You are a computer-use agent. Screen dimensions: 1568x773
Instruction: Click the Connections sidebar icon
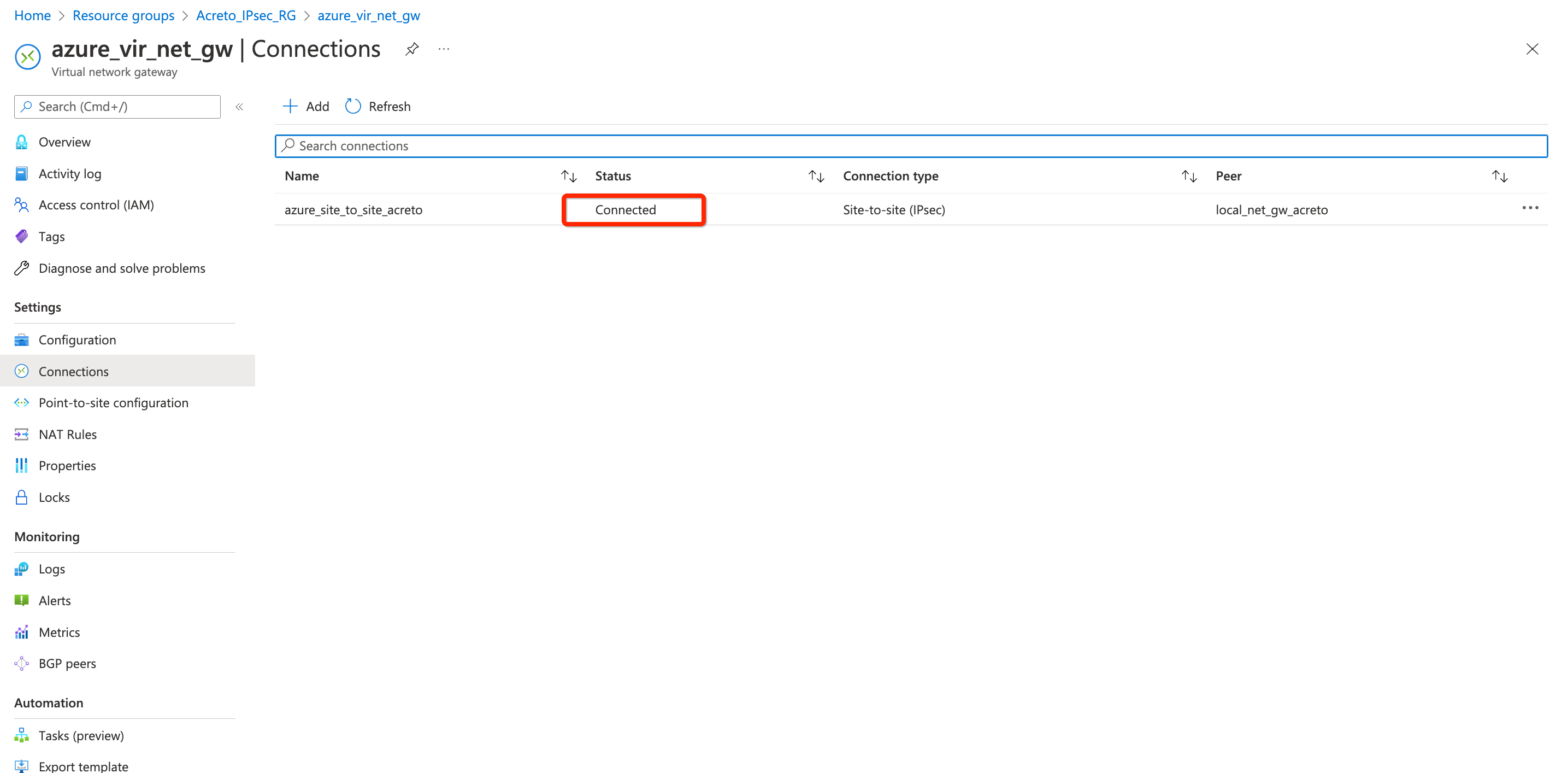point(21,371)
